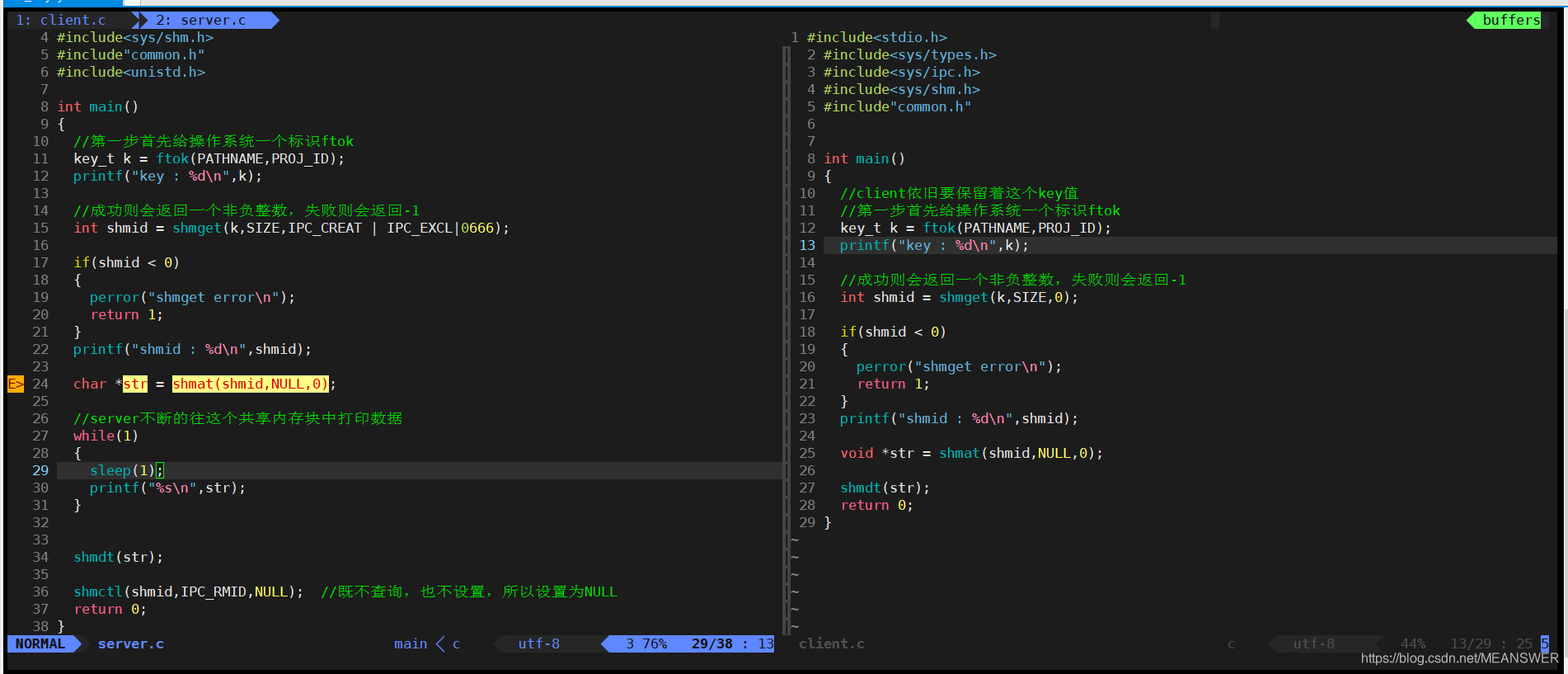Click key_t k = ftok line in client.c

point(975,228)
